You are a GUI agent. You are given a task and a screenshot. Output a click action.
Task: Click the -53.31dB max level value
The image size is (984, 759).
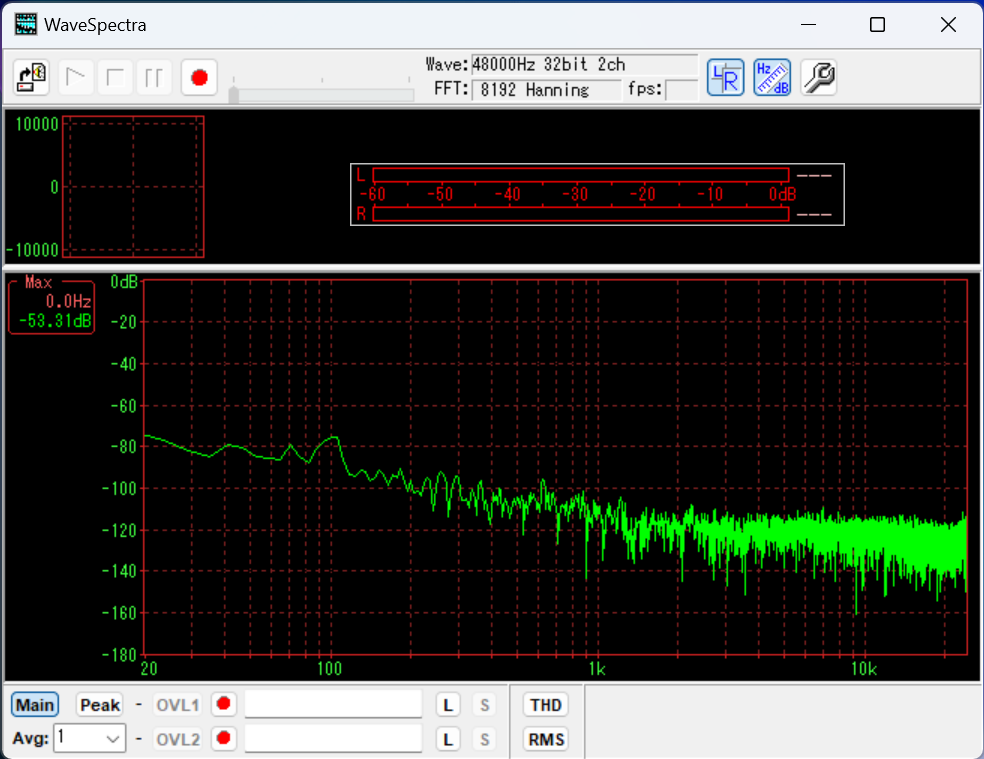(x=55, y=321)
